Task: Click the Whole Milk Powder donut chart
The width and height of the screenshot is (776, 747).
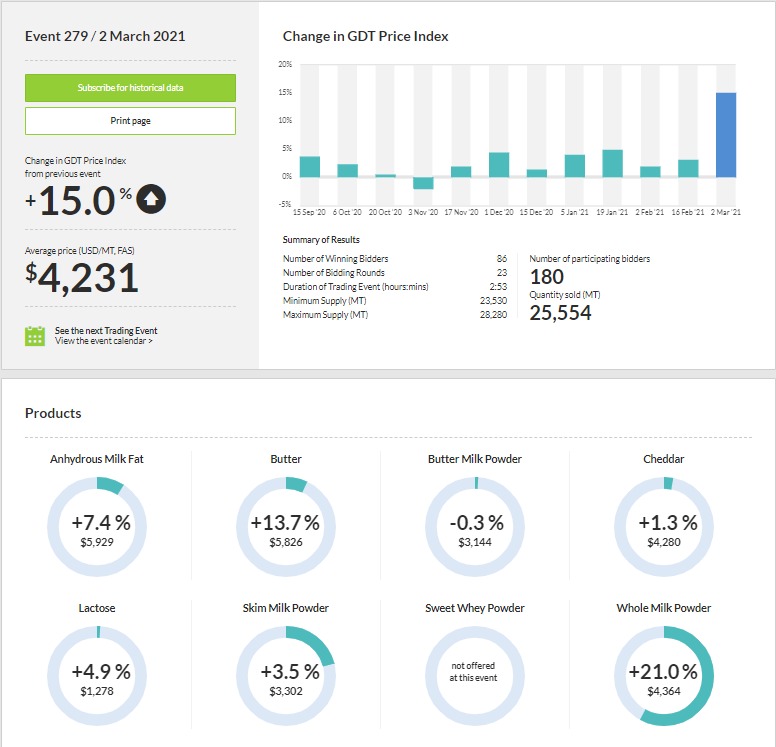Action: pos(663,677)
